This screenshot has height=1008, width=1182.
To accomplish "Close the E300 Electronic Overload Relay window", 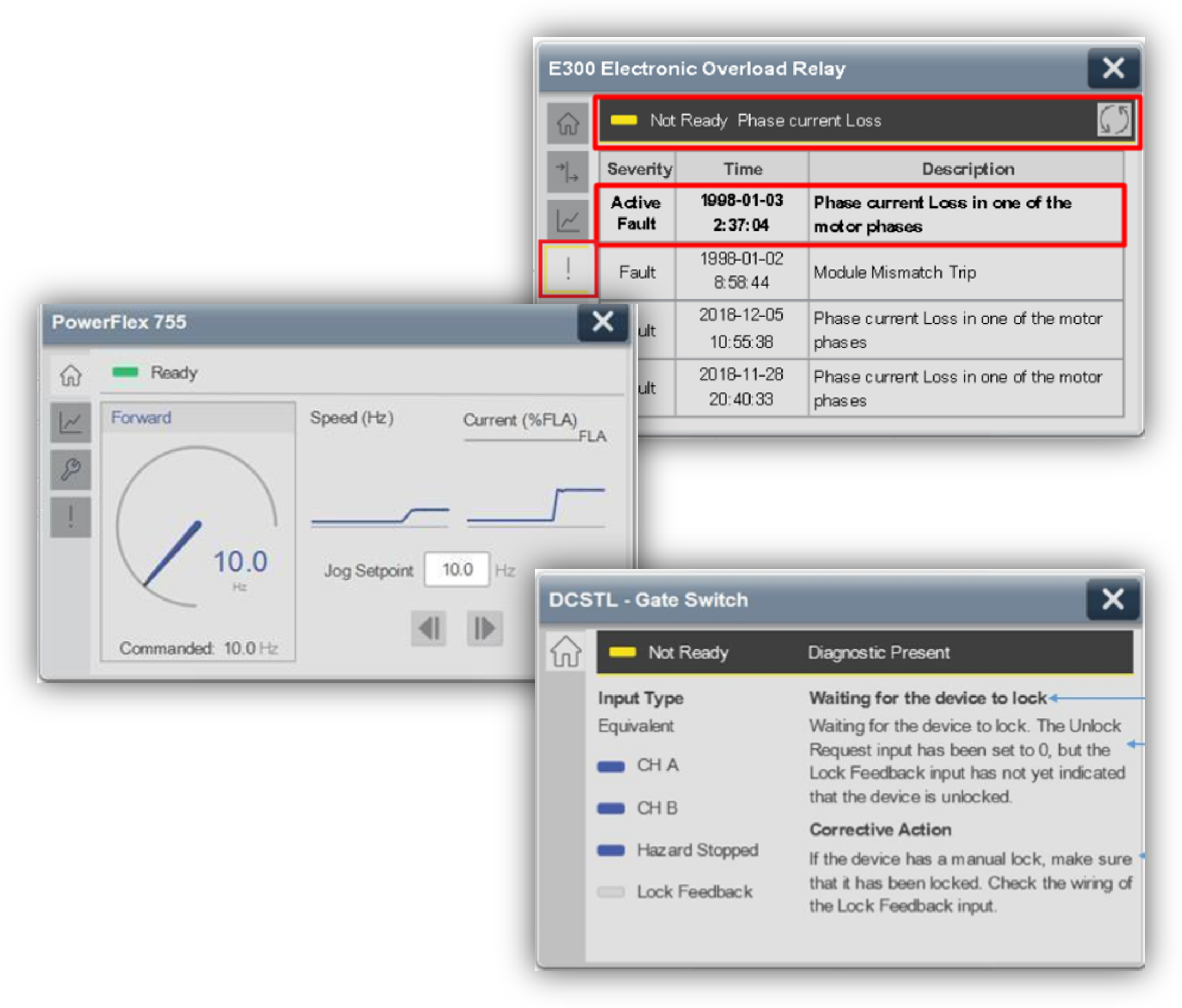I will [x=1113, y=68].
